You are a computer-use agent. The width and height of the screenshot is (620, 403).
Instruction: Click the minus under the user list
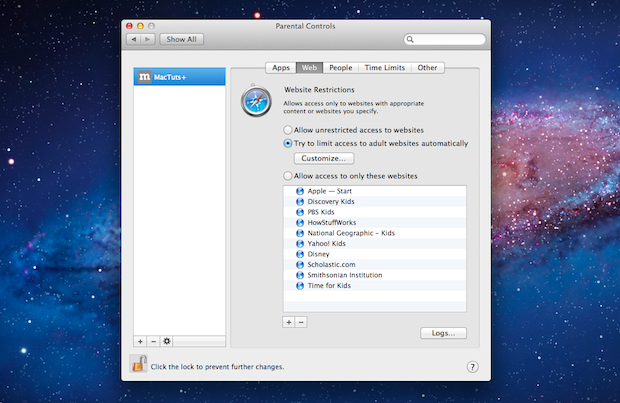point(153,341)
